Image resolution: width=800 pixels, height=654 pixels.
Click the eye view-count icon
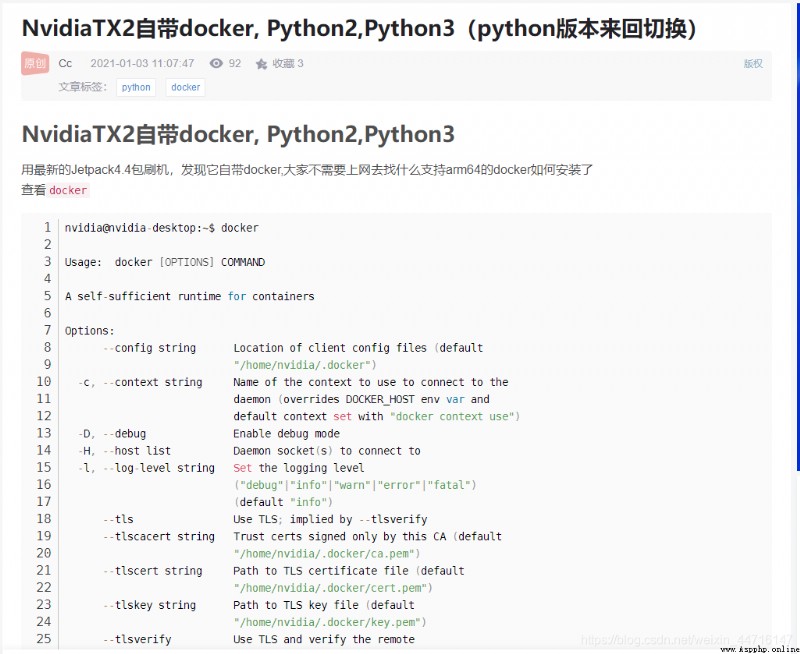tap(216, 63)
